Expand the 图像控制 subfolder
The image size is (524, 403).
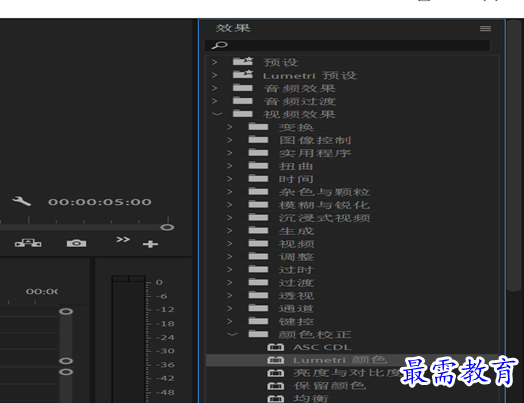pyautogui.click(x=230, y=140)
